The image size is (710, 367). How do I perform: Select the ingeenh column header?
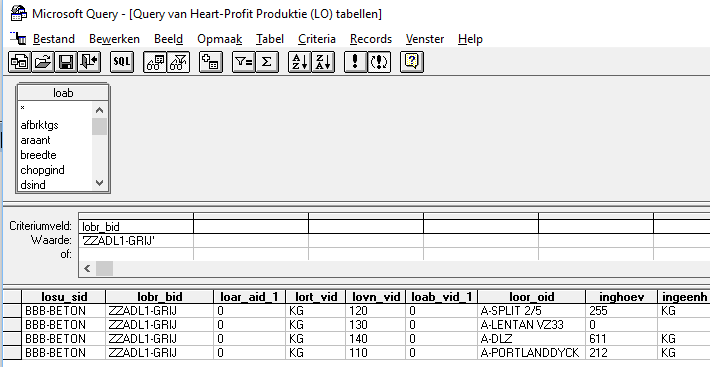pyautogui.click(x=684, y=297)
